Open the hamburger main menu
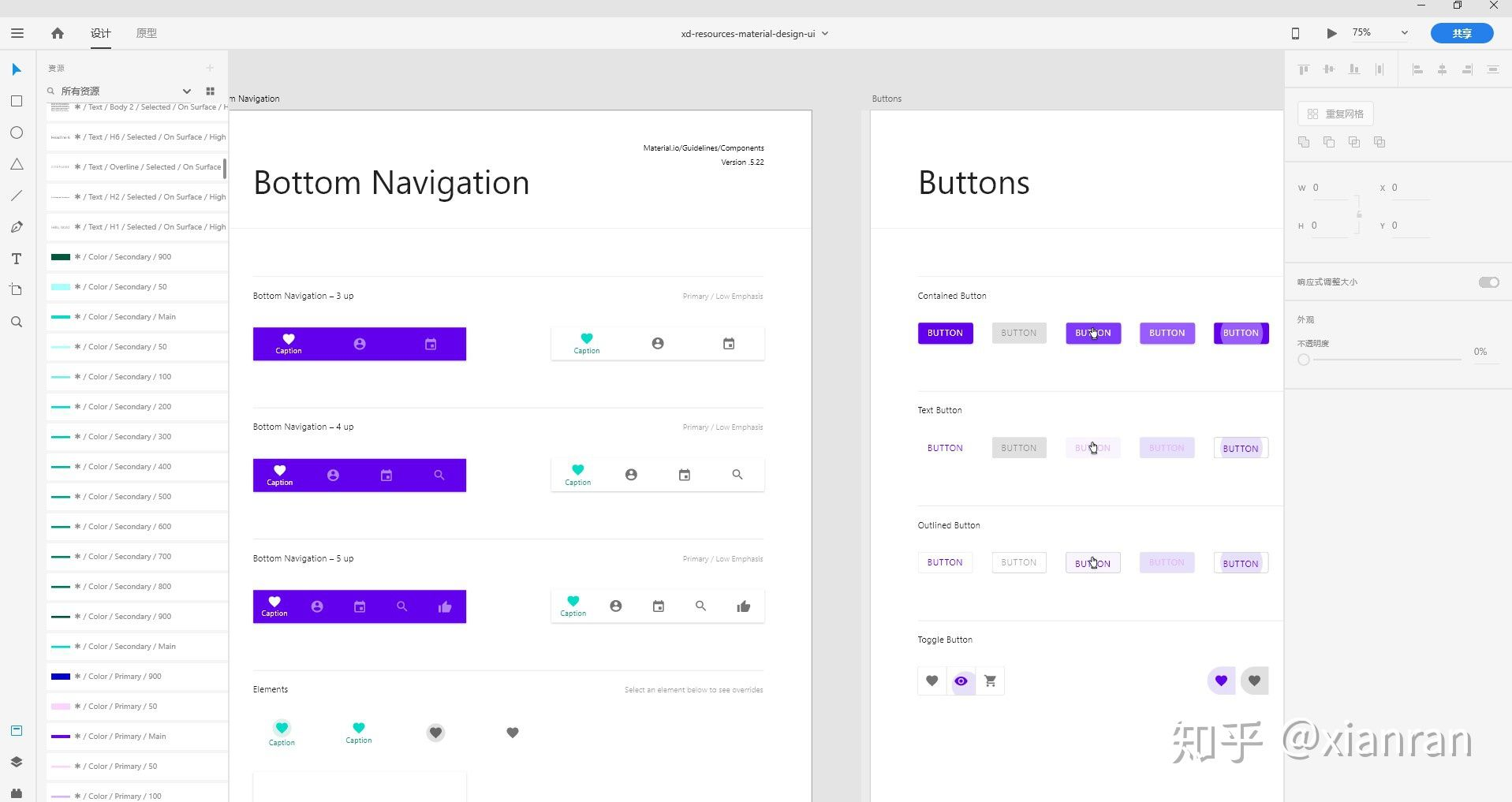 point(17,33)
